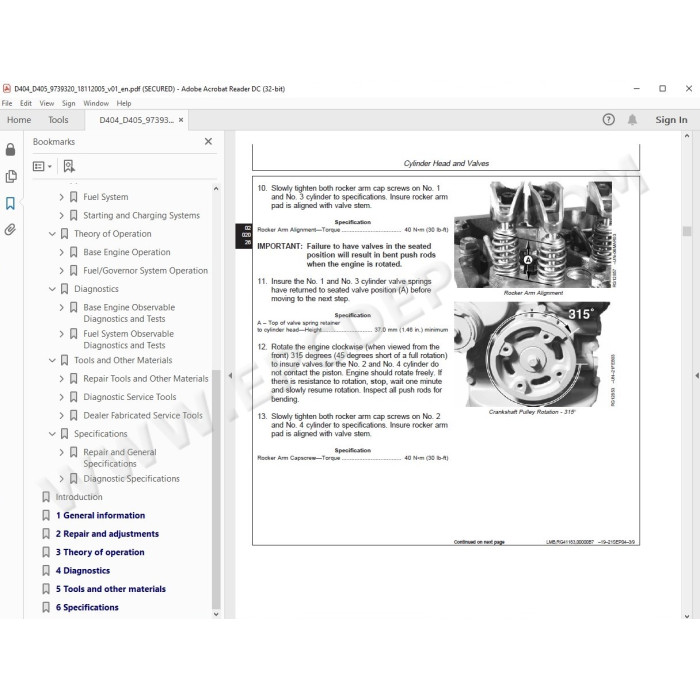Open the Sign menu
Screen dimensions: 700x700
(x=68, y=103)
